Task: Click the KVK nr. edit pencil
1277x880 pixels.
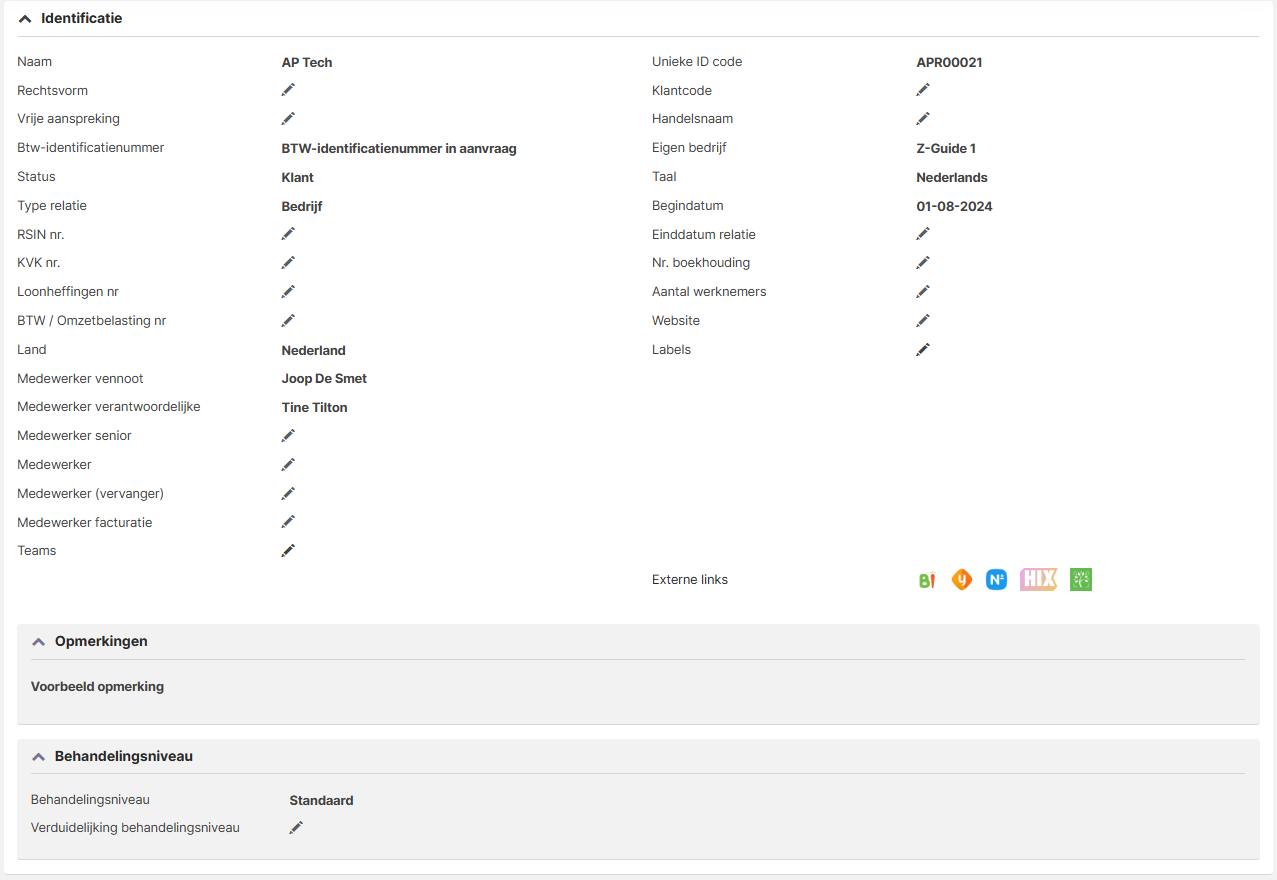Action: point(288,263)
